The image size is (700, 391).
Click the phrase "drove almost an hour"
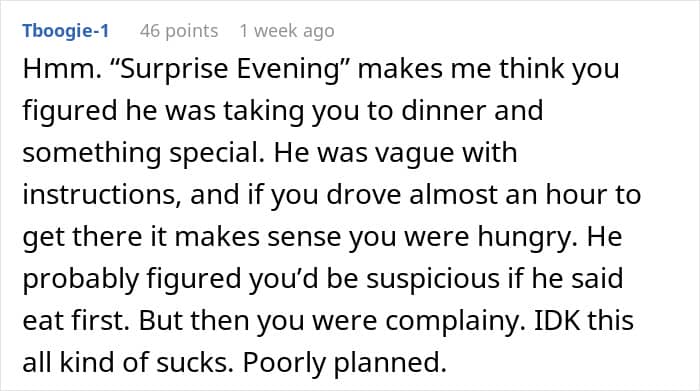tap(432, 195)
